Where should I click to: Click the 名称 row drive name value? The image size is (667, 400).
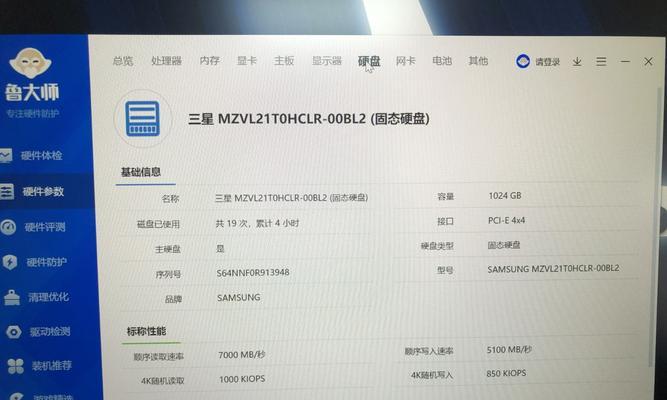(291, 198)
